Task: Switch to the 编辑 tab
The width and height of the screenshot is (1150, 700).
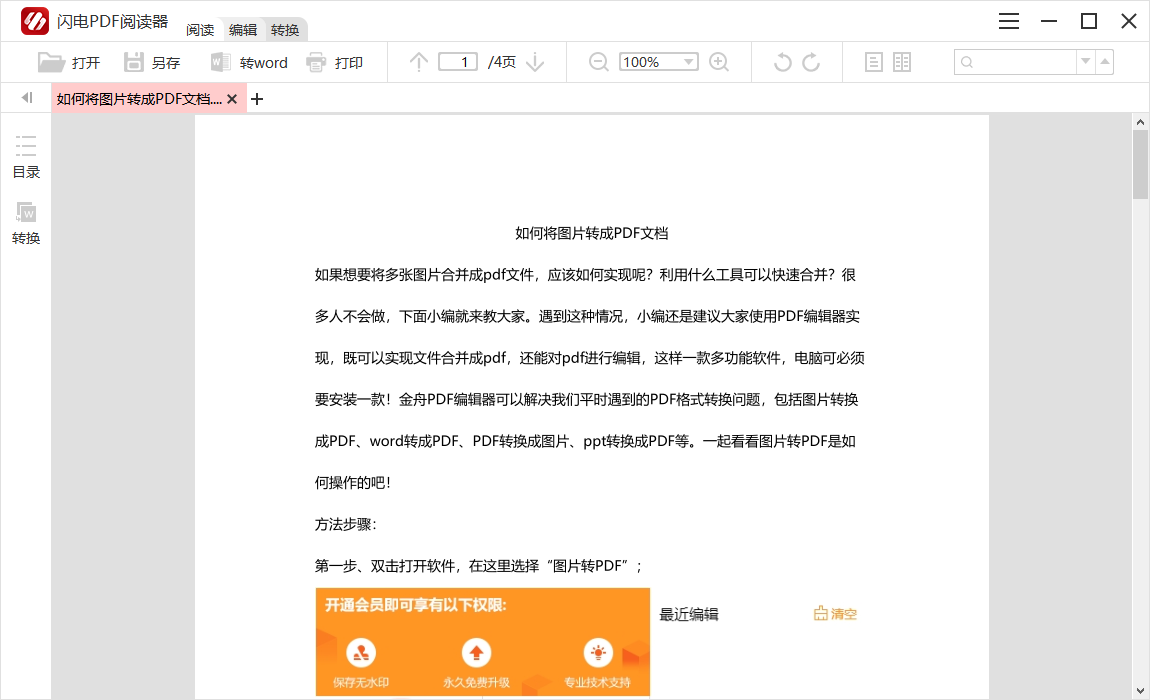Action: pyautogui.click(x=243, y=30)
